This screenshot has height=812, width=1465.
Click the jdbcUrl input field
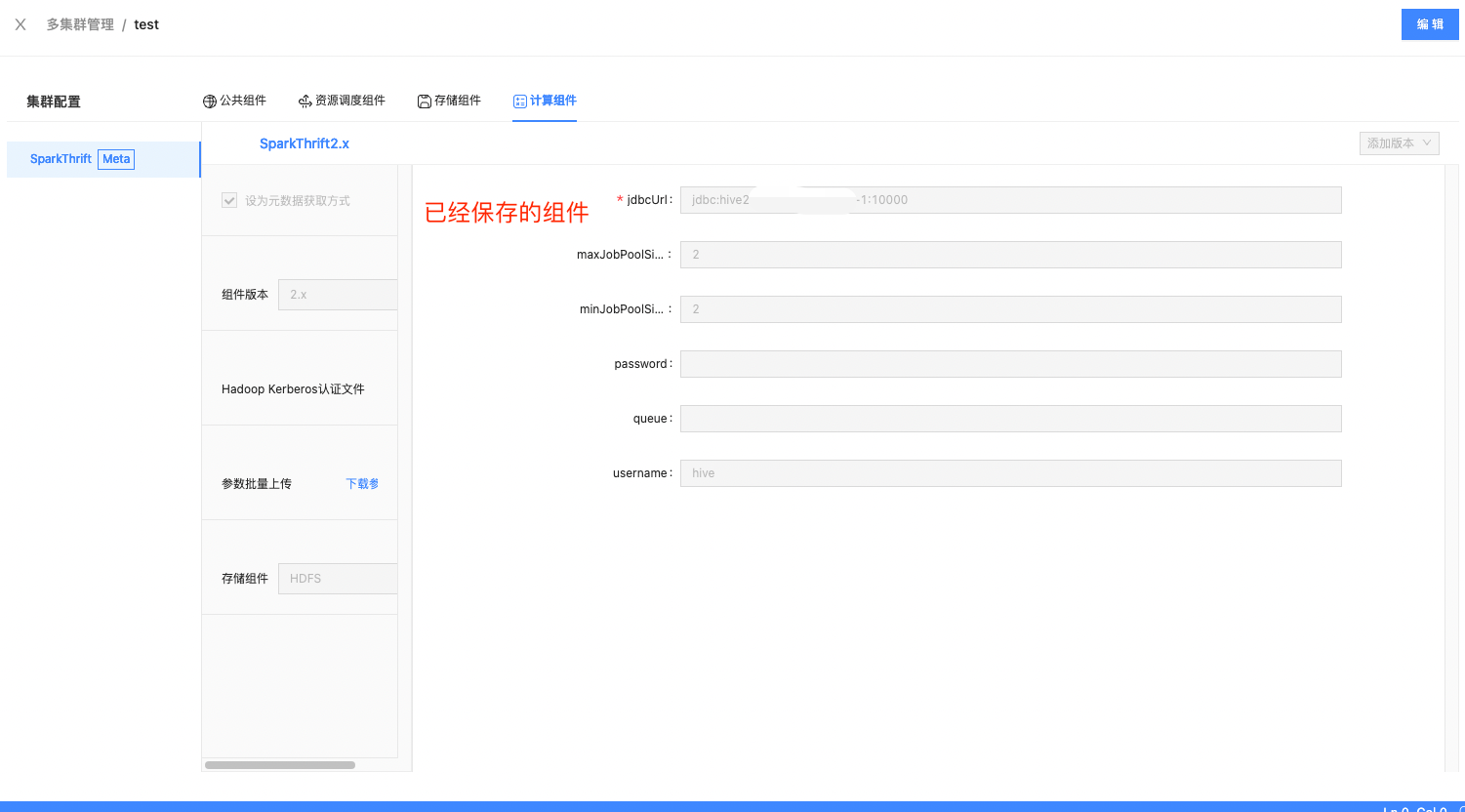click(x=1010, y=200)
